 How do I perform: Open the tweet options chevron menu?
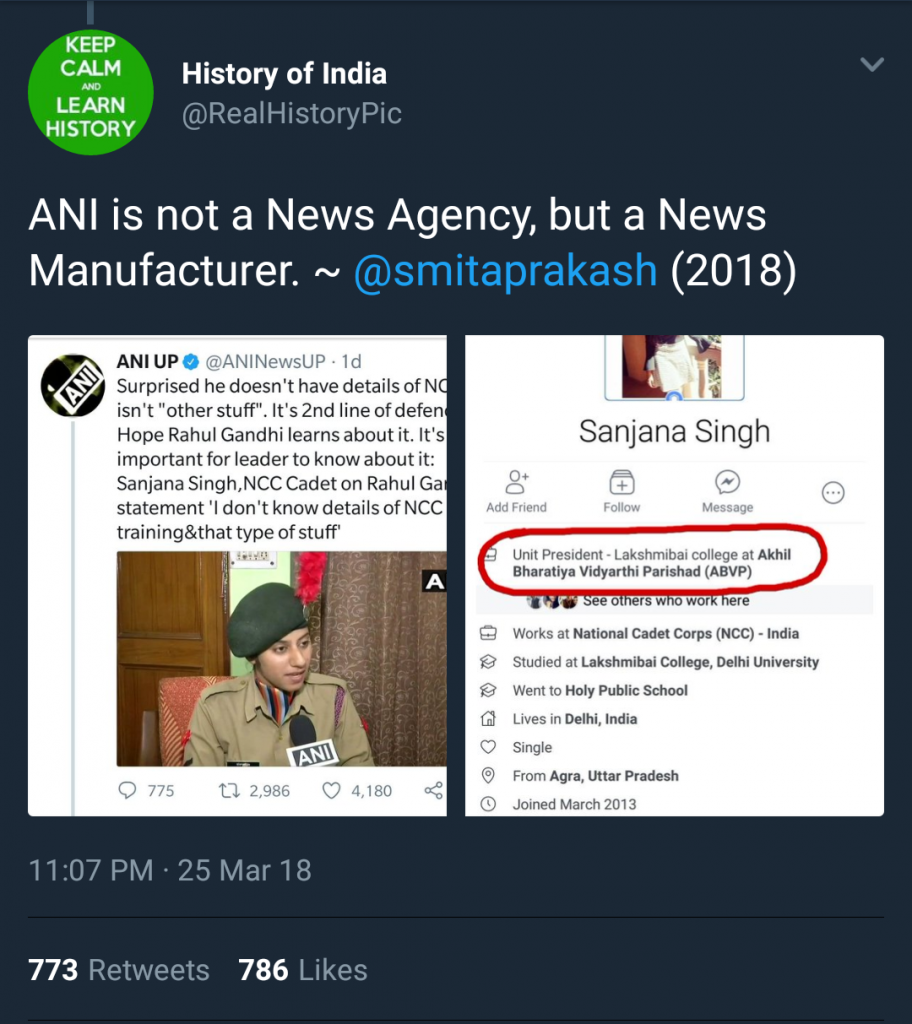[871, 64]
